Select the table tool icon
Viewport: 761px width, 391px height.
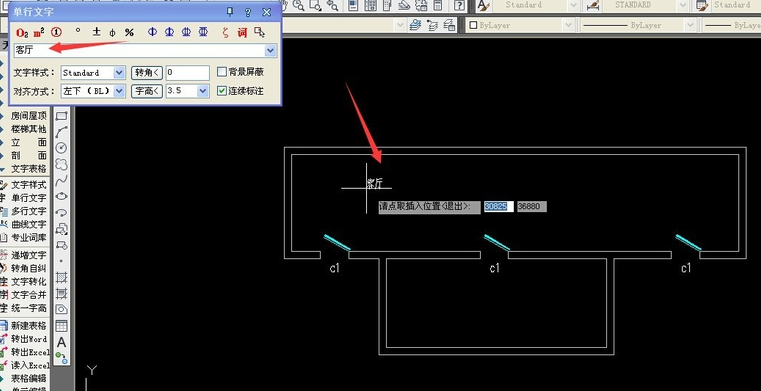[62, 326]
